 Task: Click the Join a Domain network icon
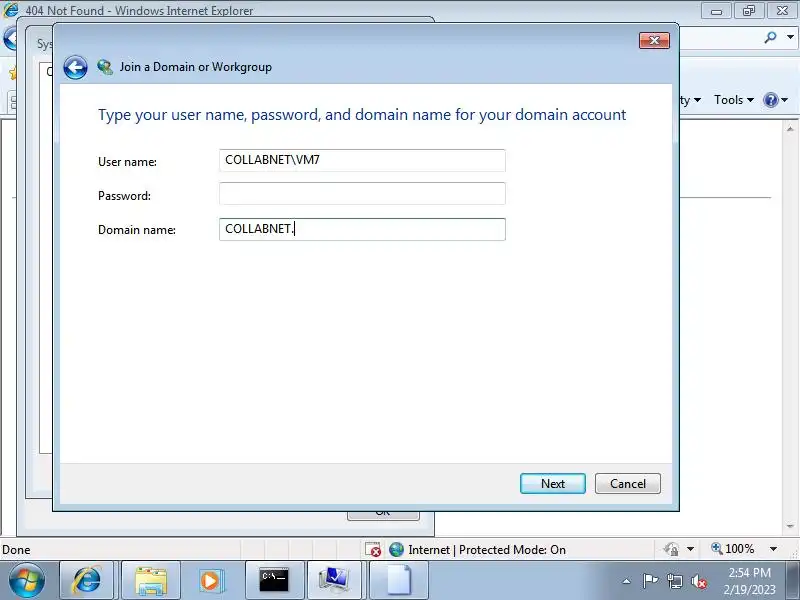click(x=105, y=67)
